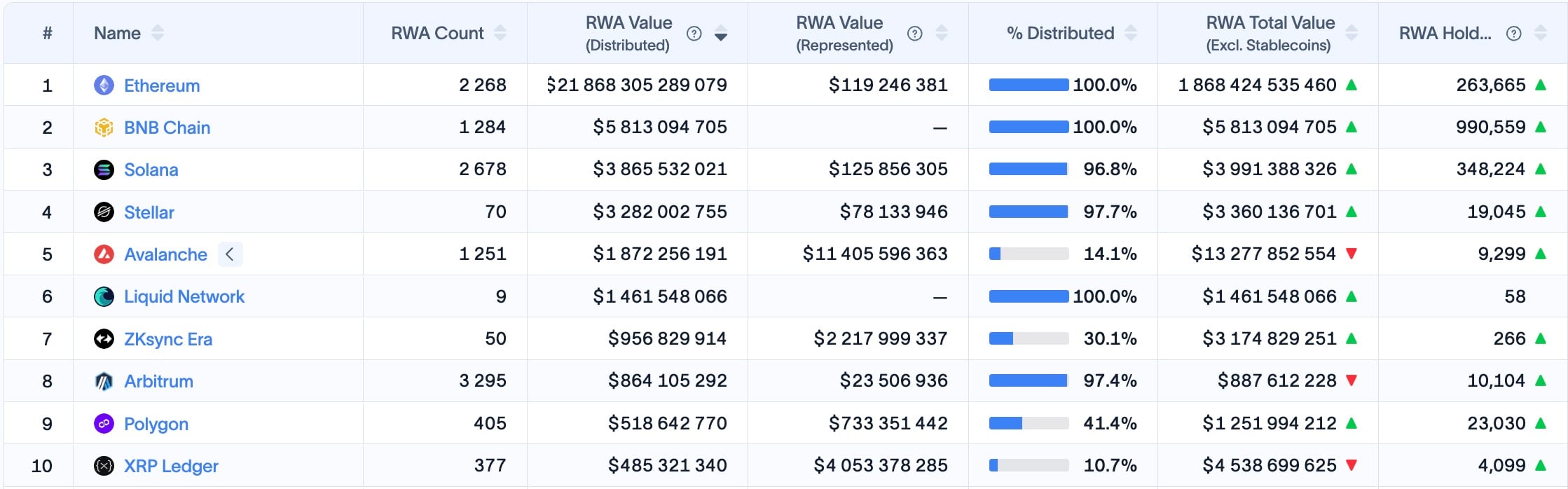Sort by RWA Value (Represented) arrows
Image resolution: width=1568 pixels, height=489 pixels.
tap(941, 33)
